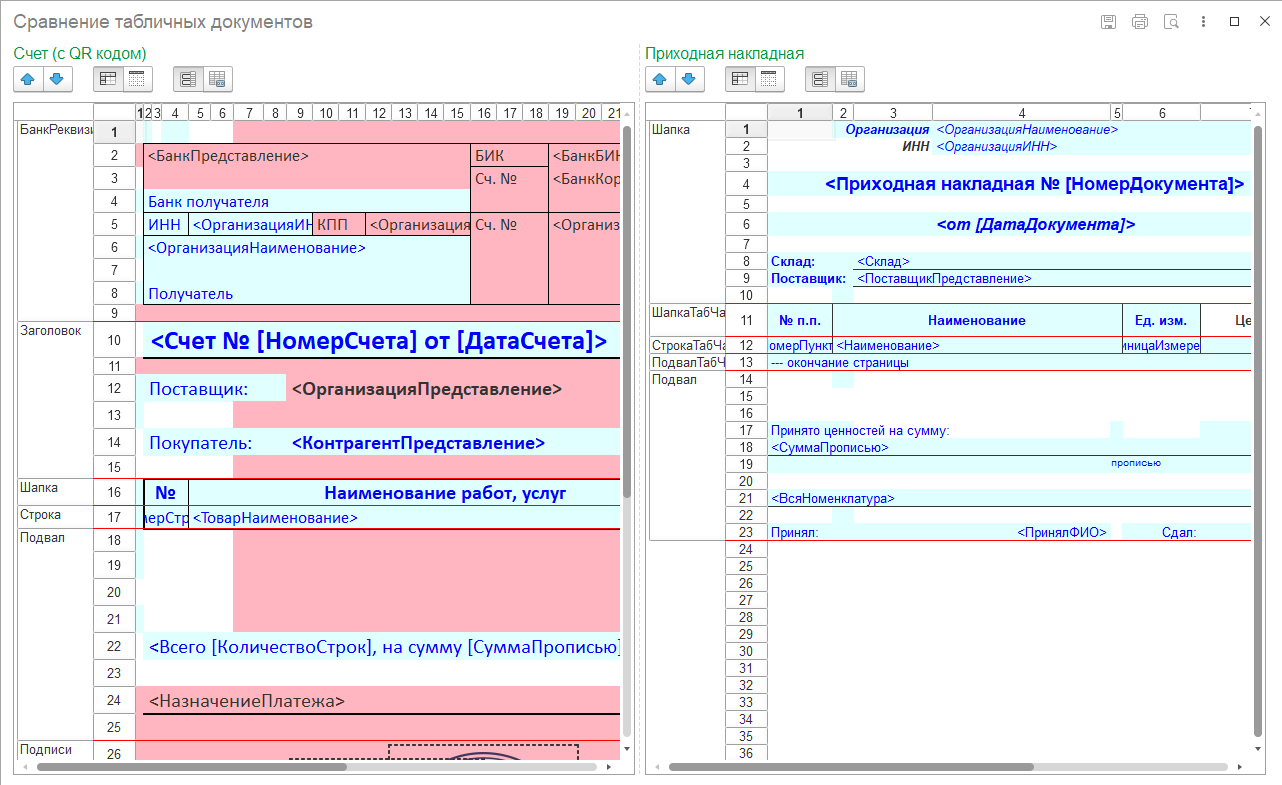Toggle section groups in Приходная накладная pane

coord(820,79)
